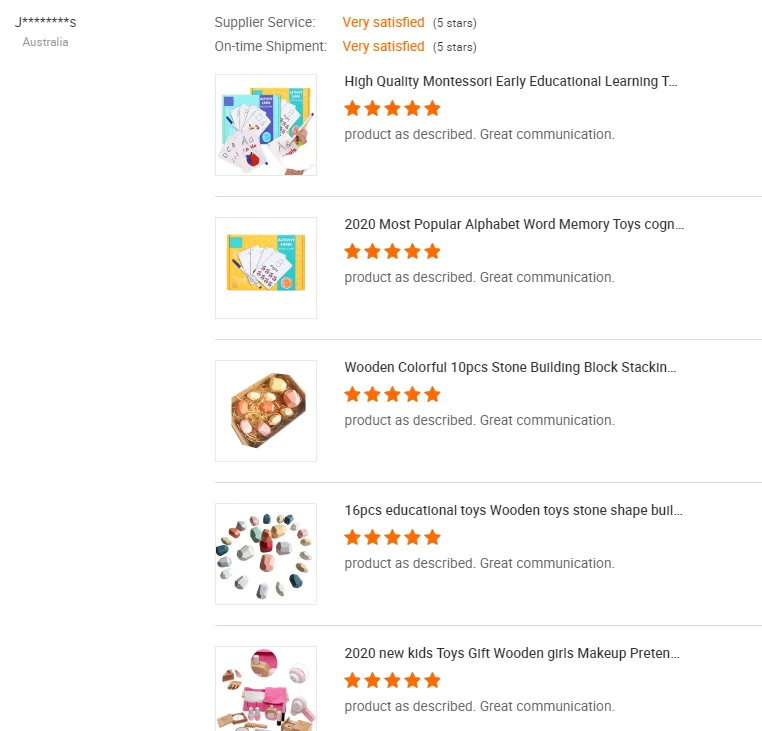Click reviewer name J********s
This screenshot has width=762, height=731.
point(46,22)
